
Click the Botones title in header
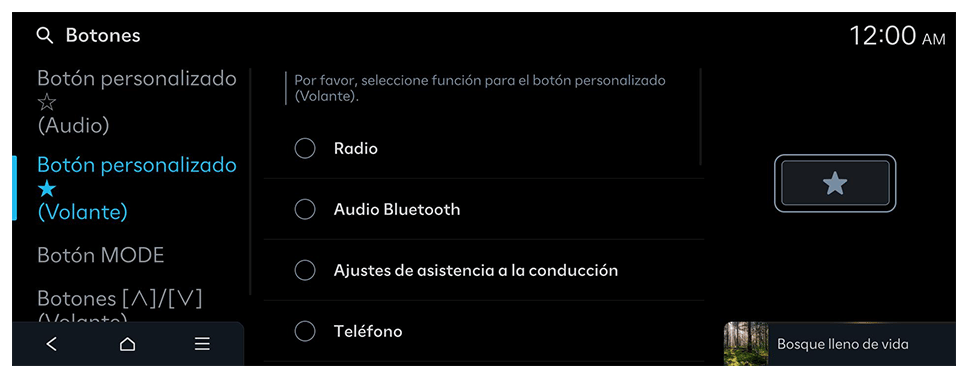(x=103, y=36)
